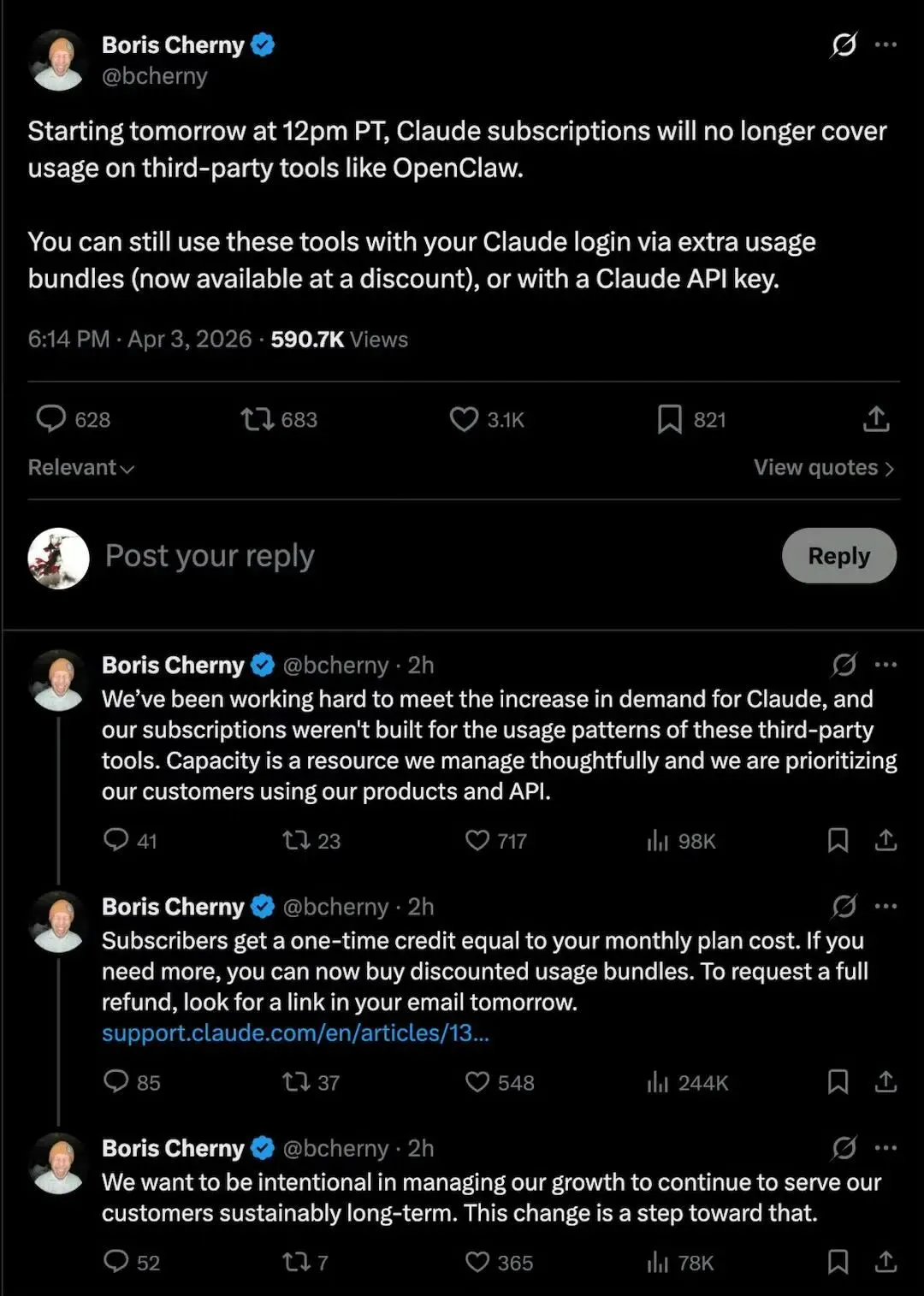The image size is (924, 1296).
Task: Repost the reply with 37 reposts
Action: [296, 1082]
